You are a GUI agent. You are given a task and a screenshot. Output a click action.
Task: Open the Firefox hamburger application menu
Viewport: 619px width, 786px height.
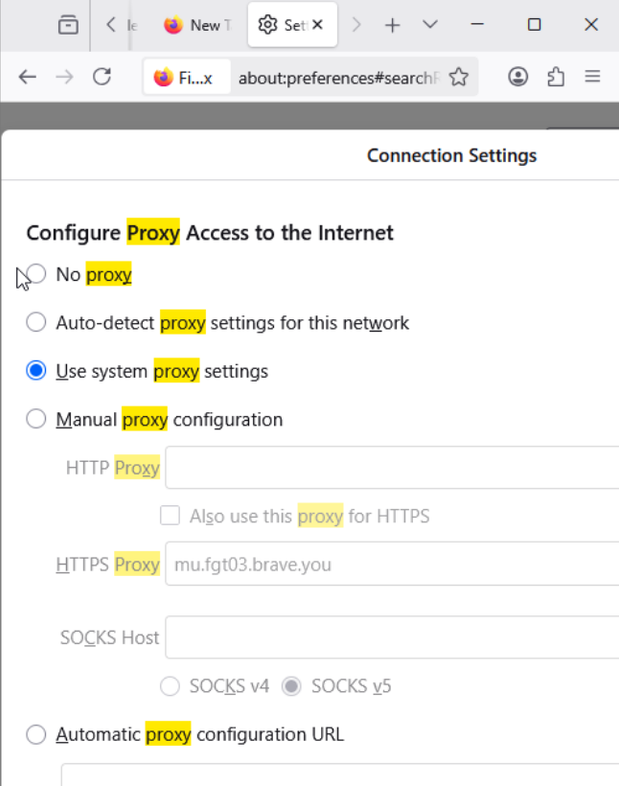(593, 77)
